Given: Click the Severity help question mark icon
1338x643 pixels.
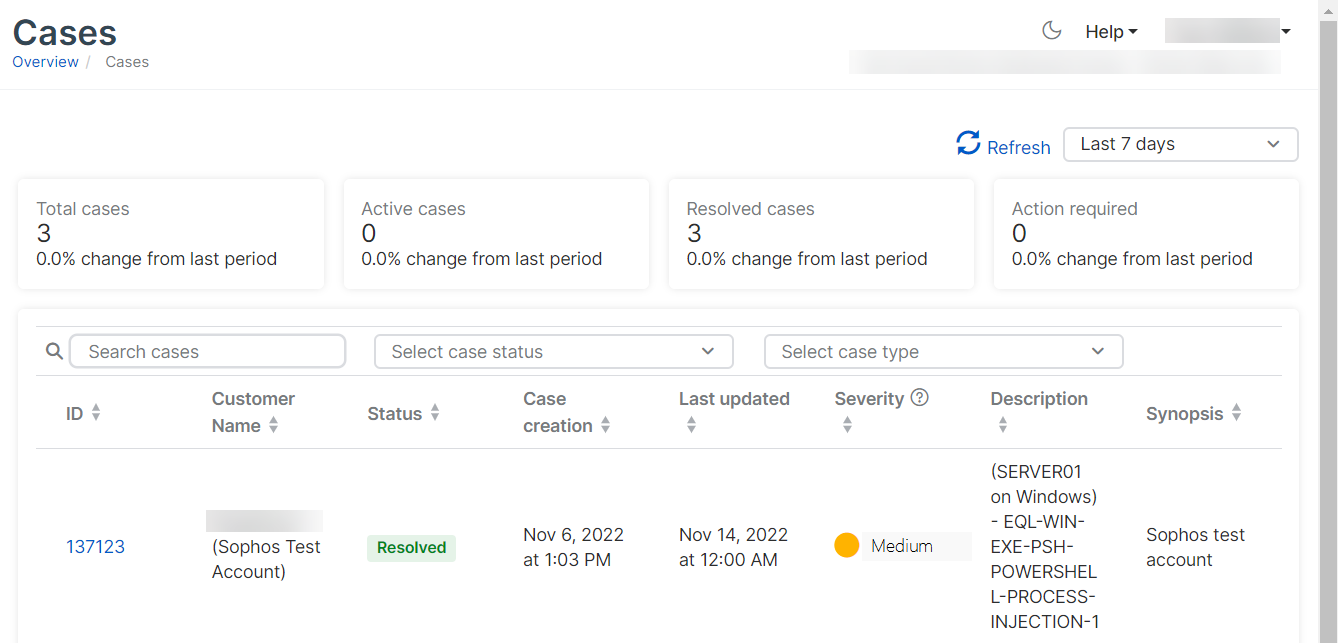Looking at the screenshot, I should pyautogui.click(x=920, y=398).
